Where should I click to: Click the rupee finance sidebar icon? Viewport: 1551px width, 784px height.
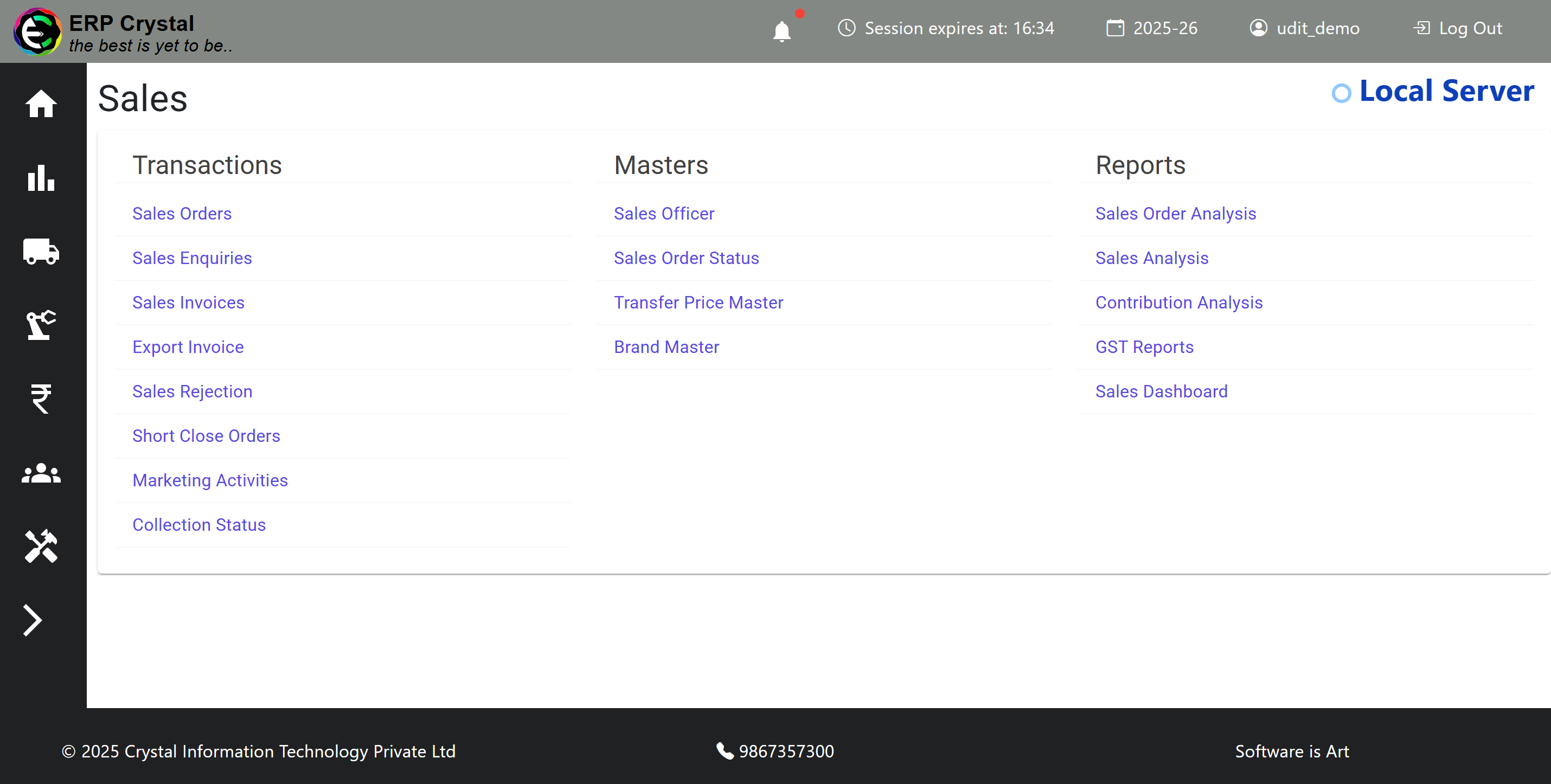[x=41, y=399]
